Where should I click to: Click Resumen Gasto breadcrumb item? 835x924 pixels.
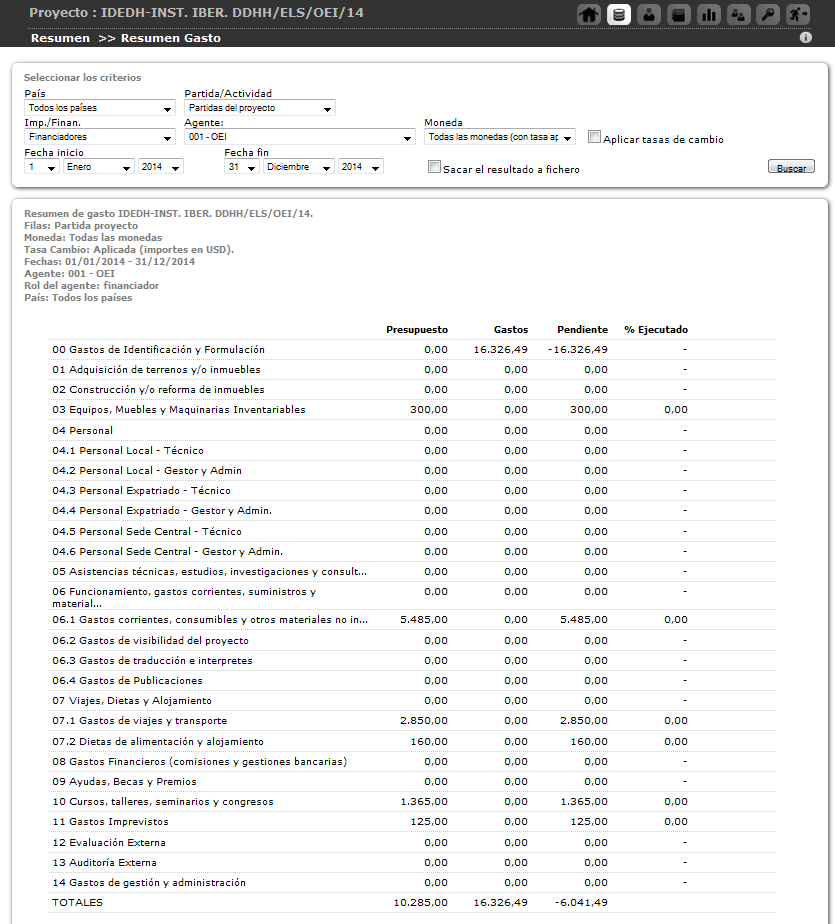coord(171,38)
